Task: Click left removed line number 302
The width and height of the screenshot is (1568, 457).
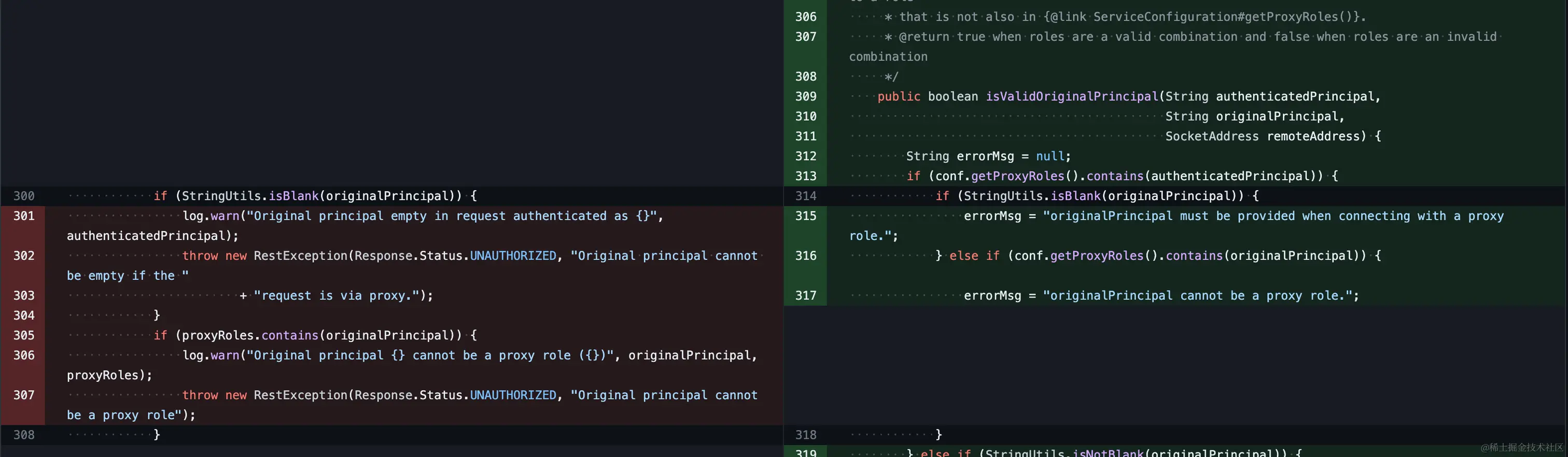Action: (x=24, y=255)
